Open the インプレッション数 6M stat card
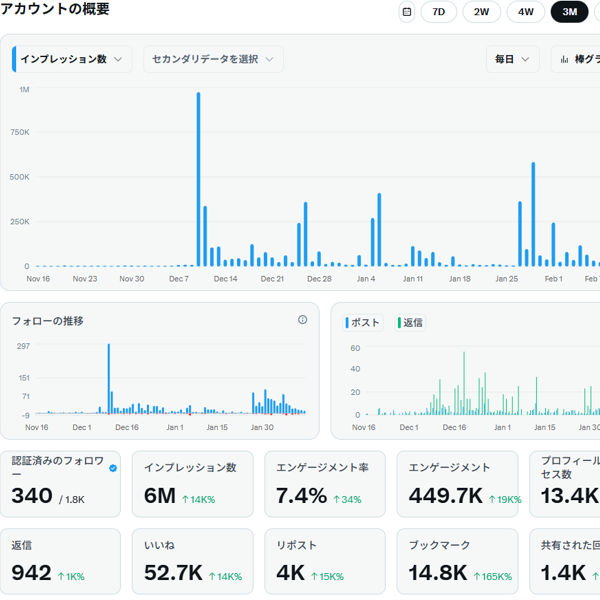600x600 pixels. point(192,484)
